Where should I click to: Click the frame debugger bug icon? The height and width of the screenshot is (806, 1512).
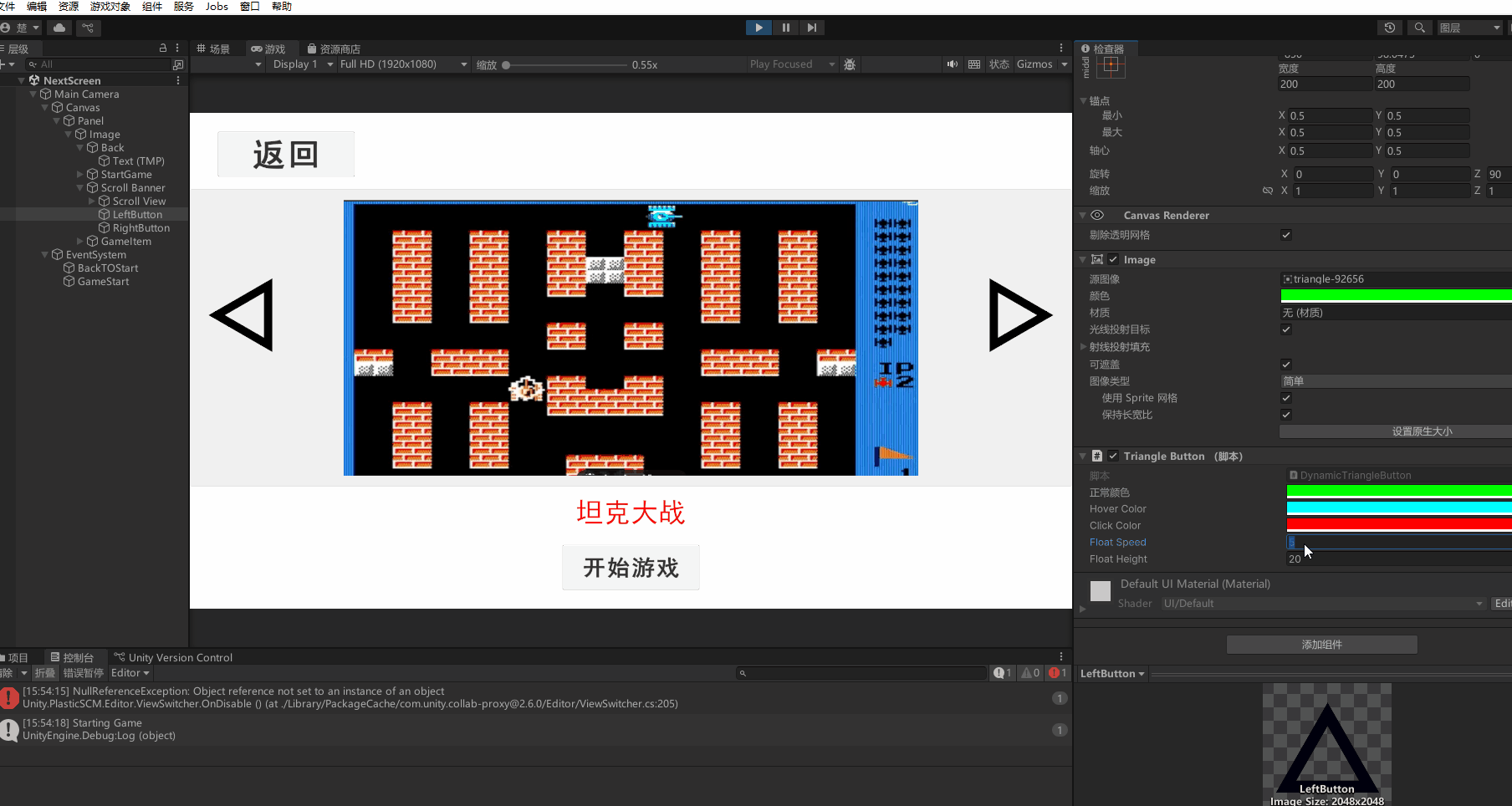click(x=850, y=64)
